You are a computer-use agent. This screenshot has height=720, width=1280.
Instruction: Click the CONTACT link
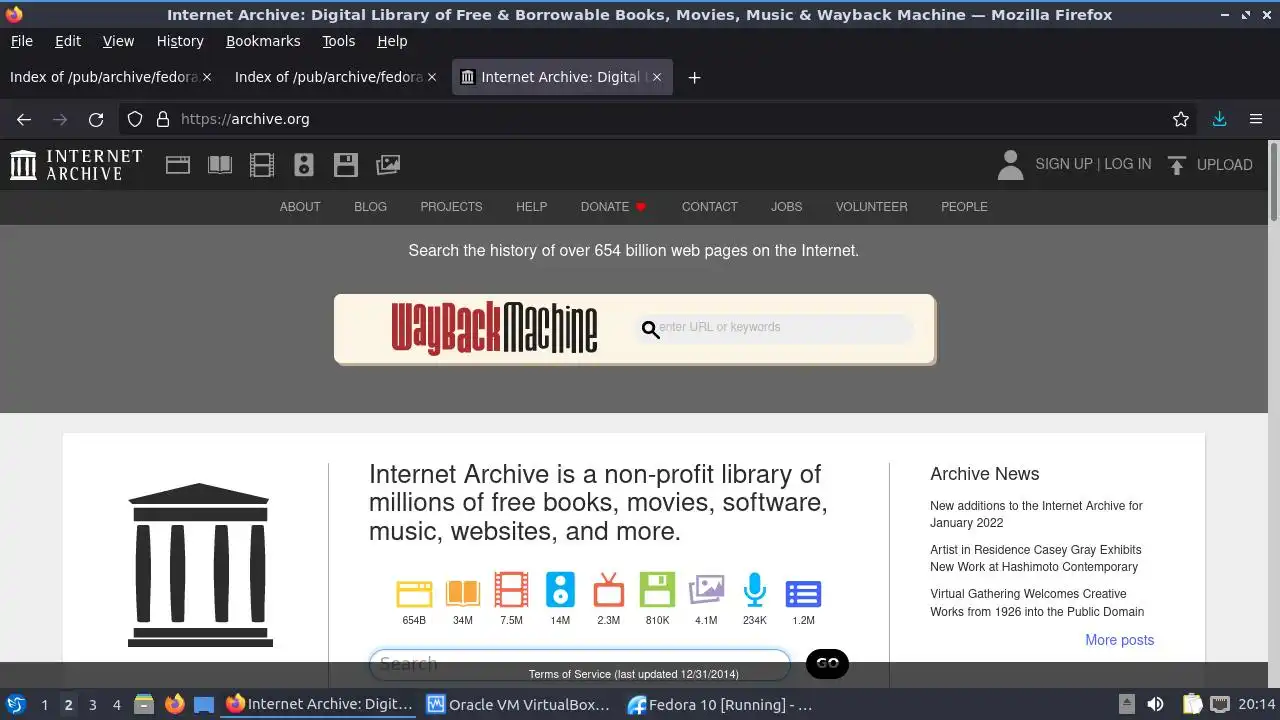[710, 207]
